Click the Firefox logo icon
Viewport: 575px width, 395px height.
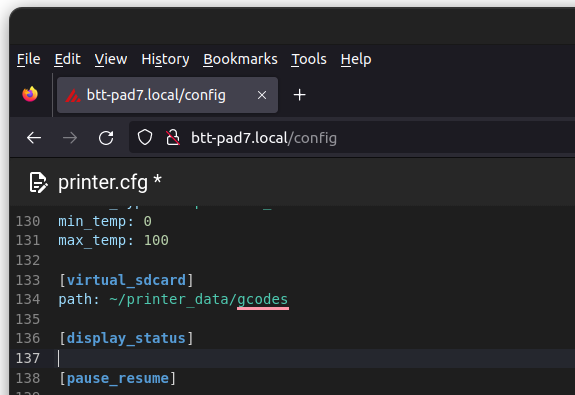pyautogui.click(x=30, y=94)
